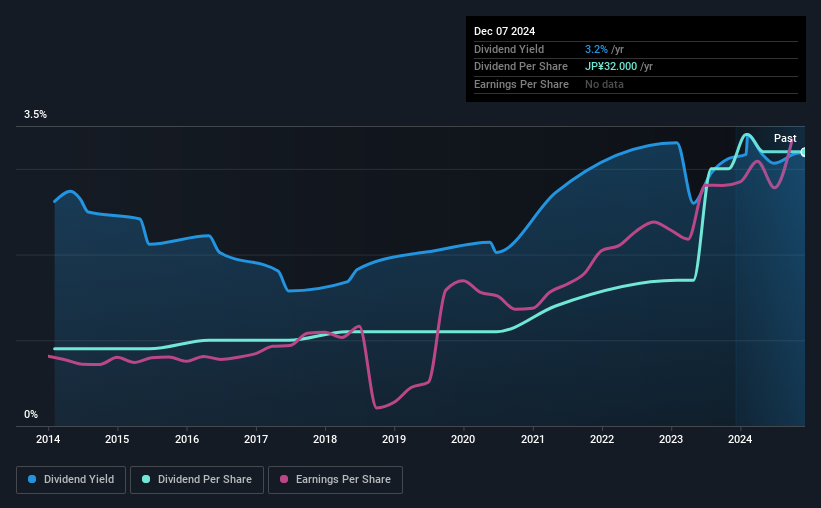Click the 2022 x-axis year label
Image resolution: width=821 pixels, height=508 pixels.
pyautogui.click(x=602, y=439)
